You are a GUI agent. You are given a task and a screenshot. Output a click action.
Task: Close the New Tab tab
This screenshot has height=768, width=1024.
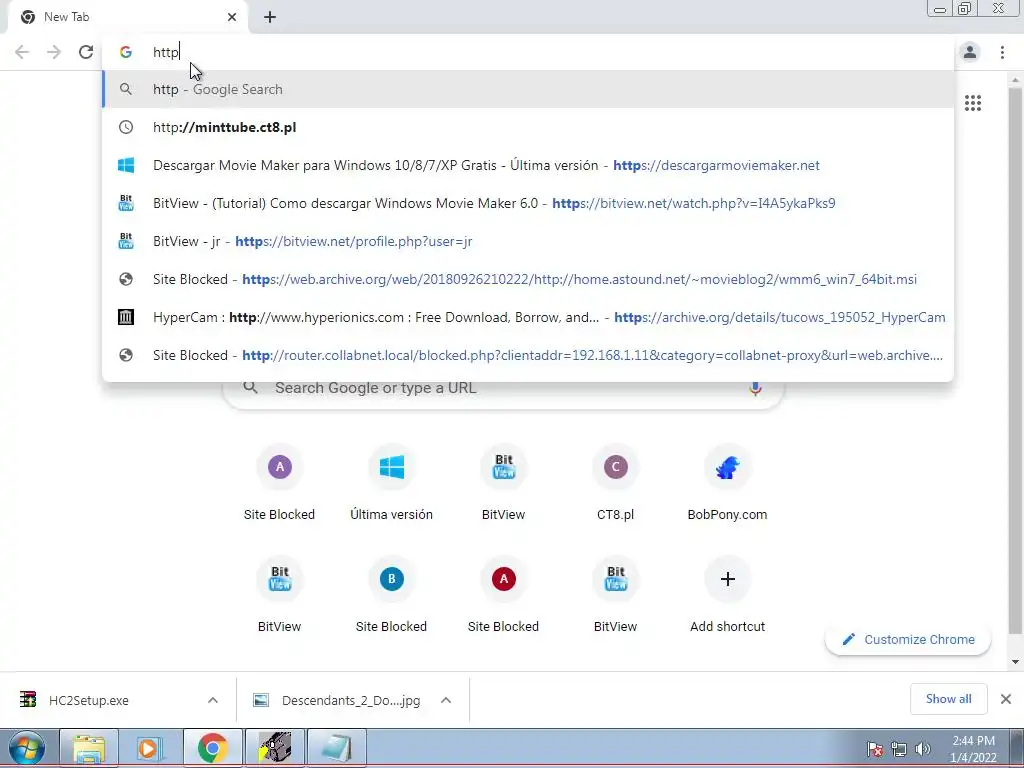coord(232,17)
